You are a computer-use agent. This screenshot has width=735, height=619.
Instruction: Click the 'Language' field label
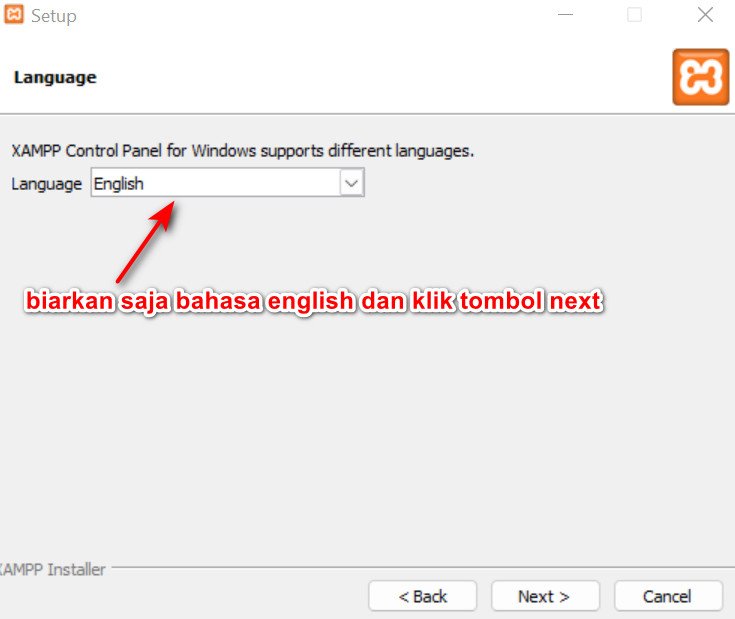point(46,184)
